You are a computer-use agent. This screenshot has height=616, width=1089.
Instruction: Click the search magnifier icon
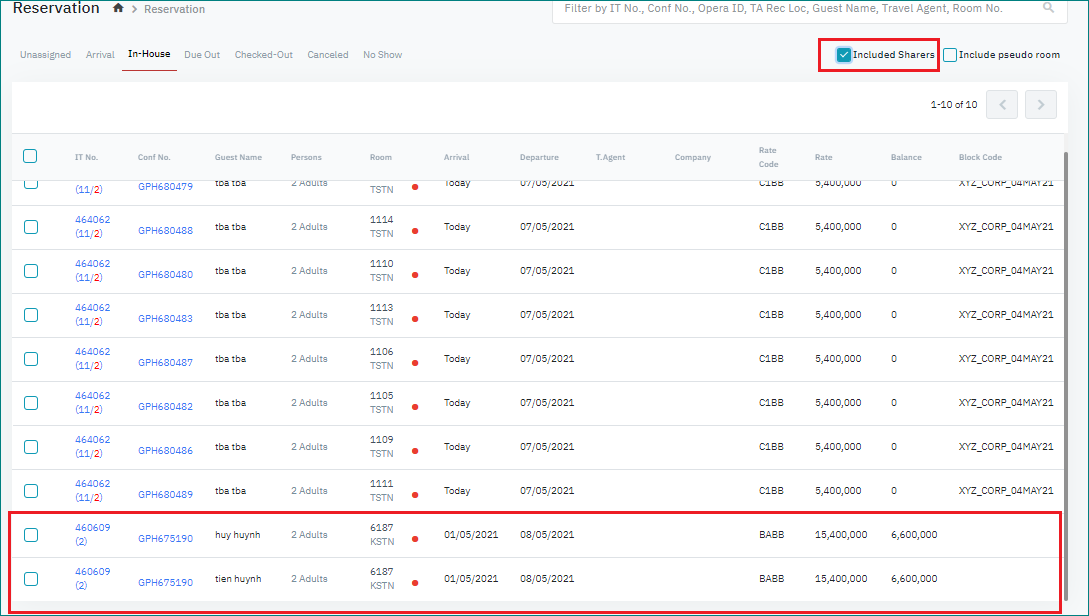click(1048, 8)
